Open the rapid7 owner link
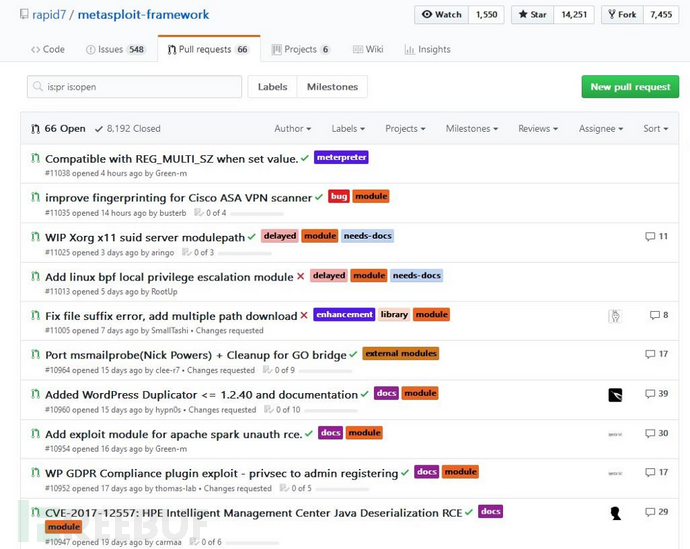The width and height of the screenshot is (690, 549). (49, 15)
